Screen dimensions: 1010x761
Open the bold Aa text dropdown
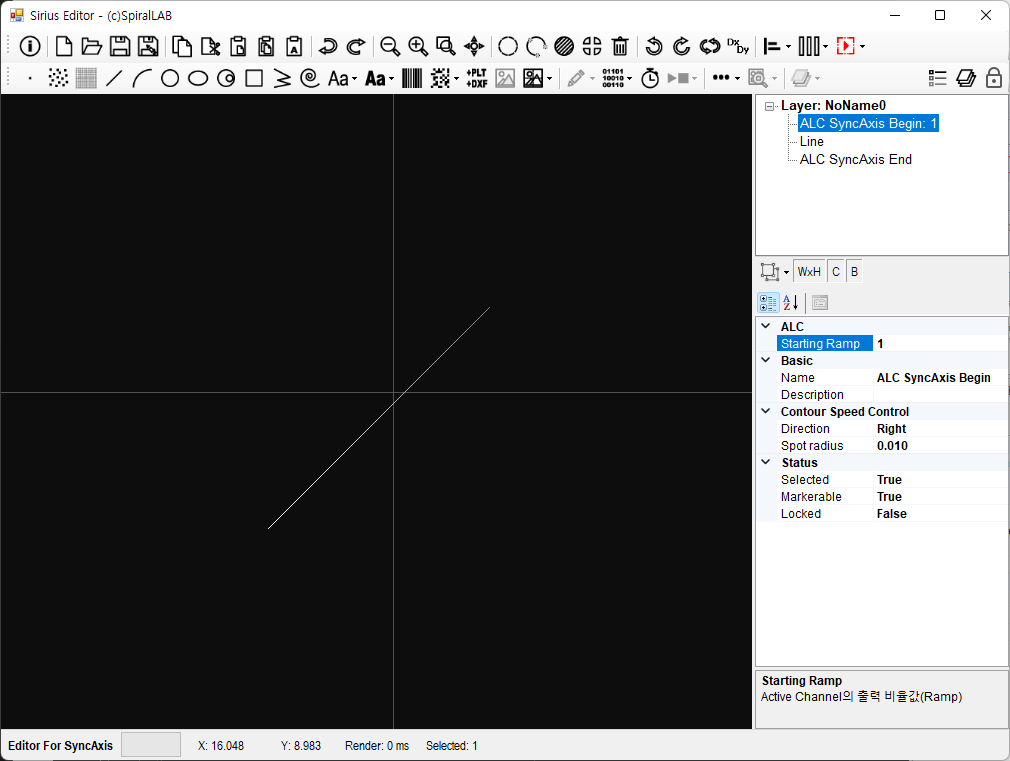click(x=391, y=79)
